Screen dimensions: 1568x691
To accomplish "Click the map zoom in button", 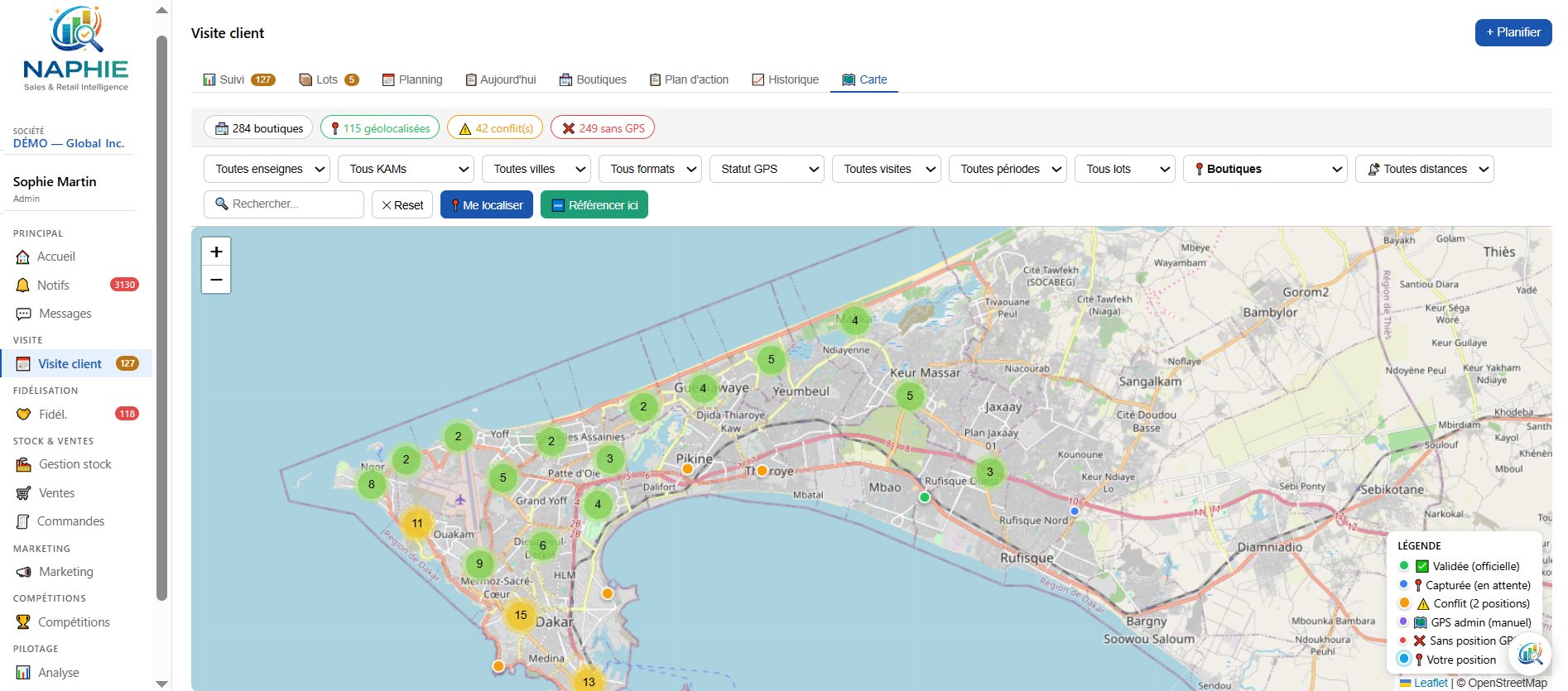I will pos(216,252).
